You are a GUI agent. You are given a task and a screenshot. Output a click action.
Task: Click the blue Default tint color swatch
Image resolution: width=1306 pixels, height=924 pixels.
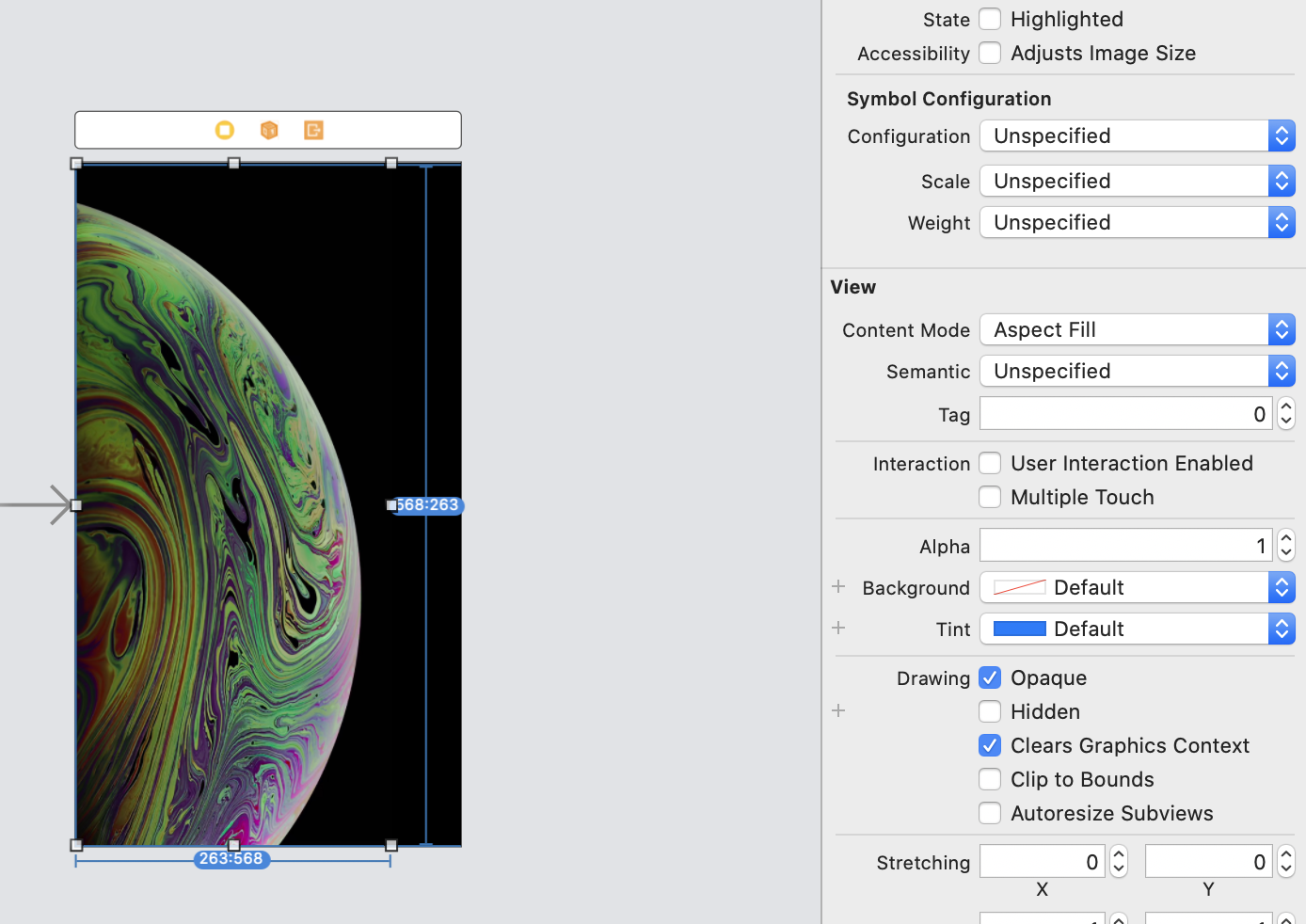1019,629
